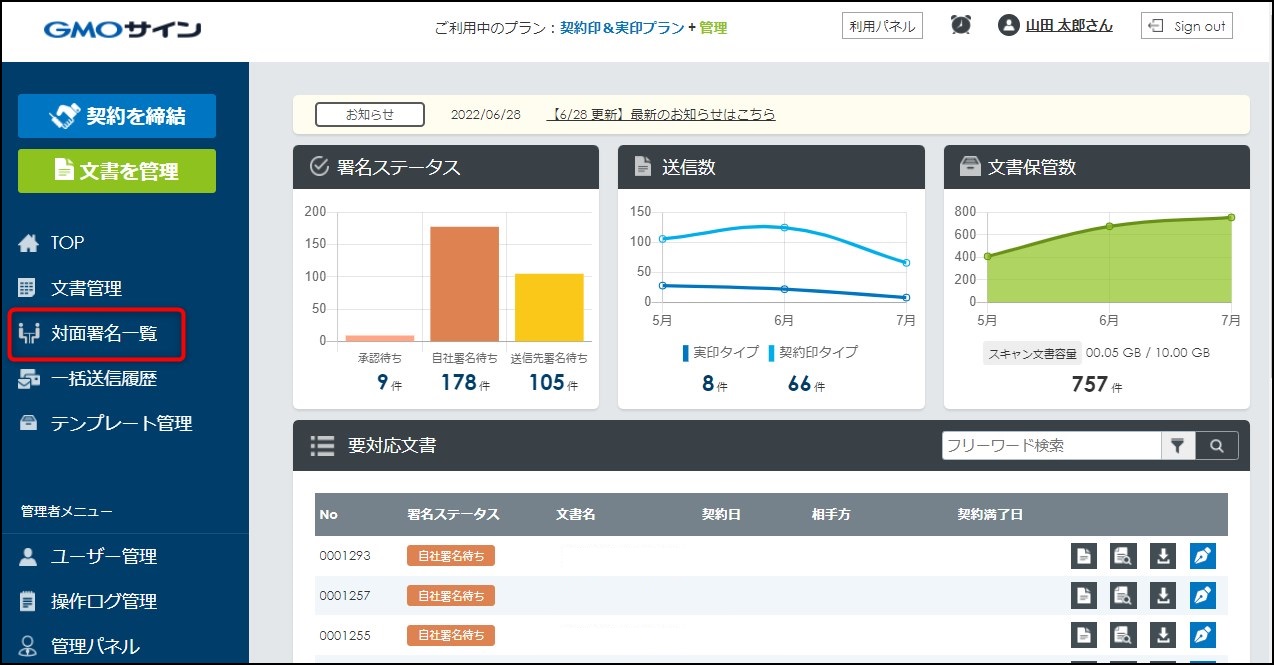
Task: Download document 0001293
Action: click(x=1163, y=556)
